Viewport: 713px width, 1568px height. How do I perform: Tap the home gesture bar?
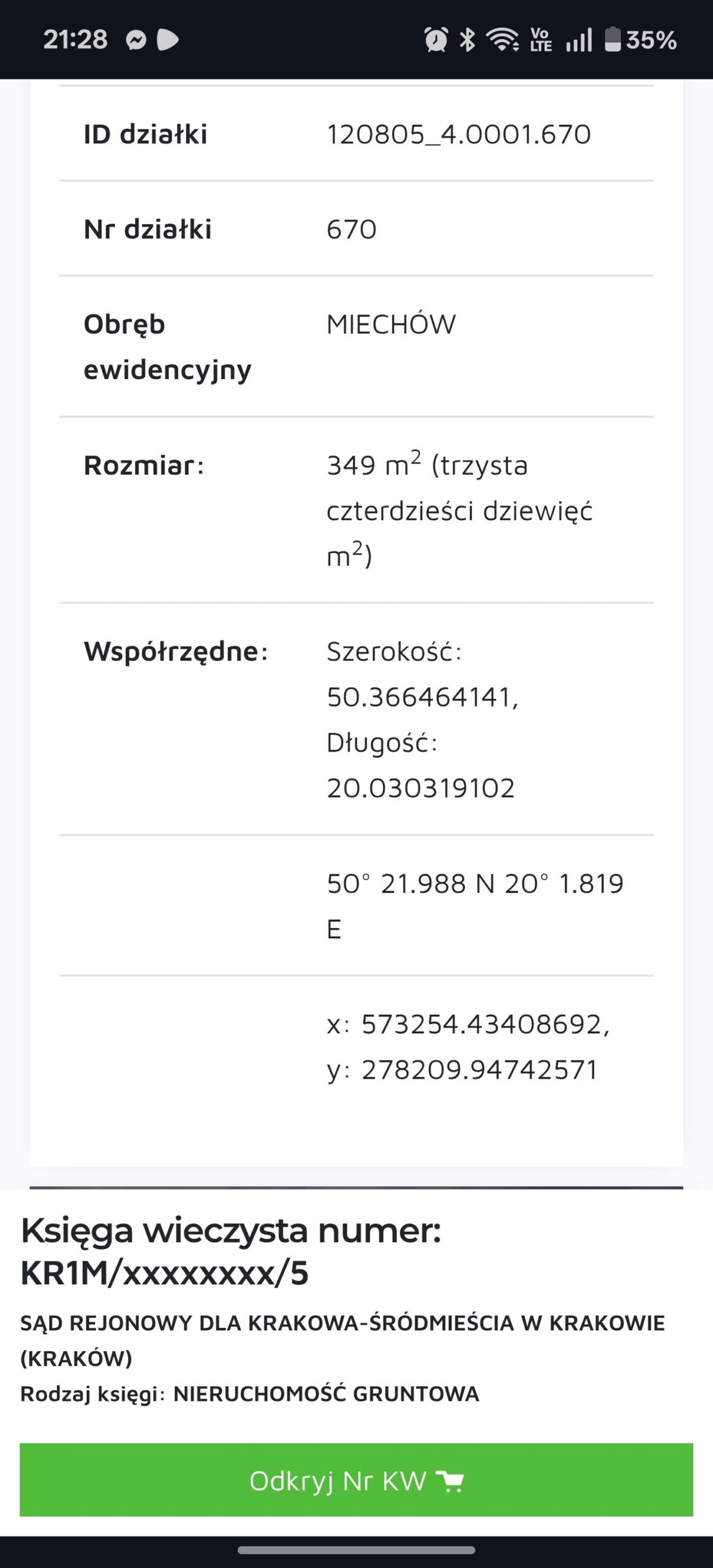pyautogui.click(x=356, y=1551)
